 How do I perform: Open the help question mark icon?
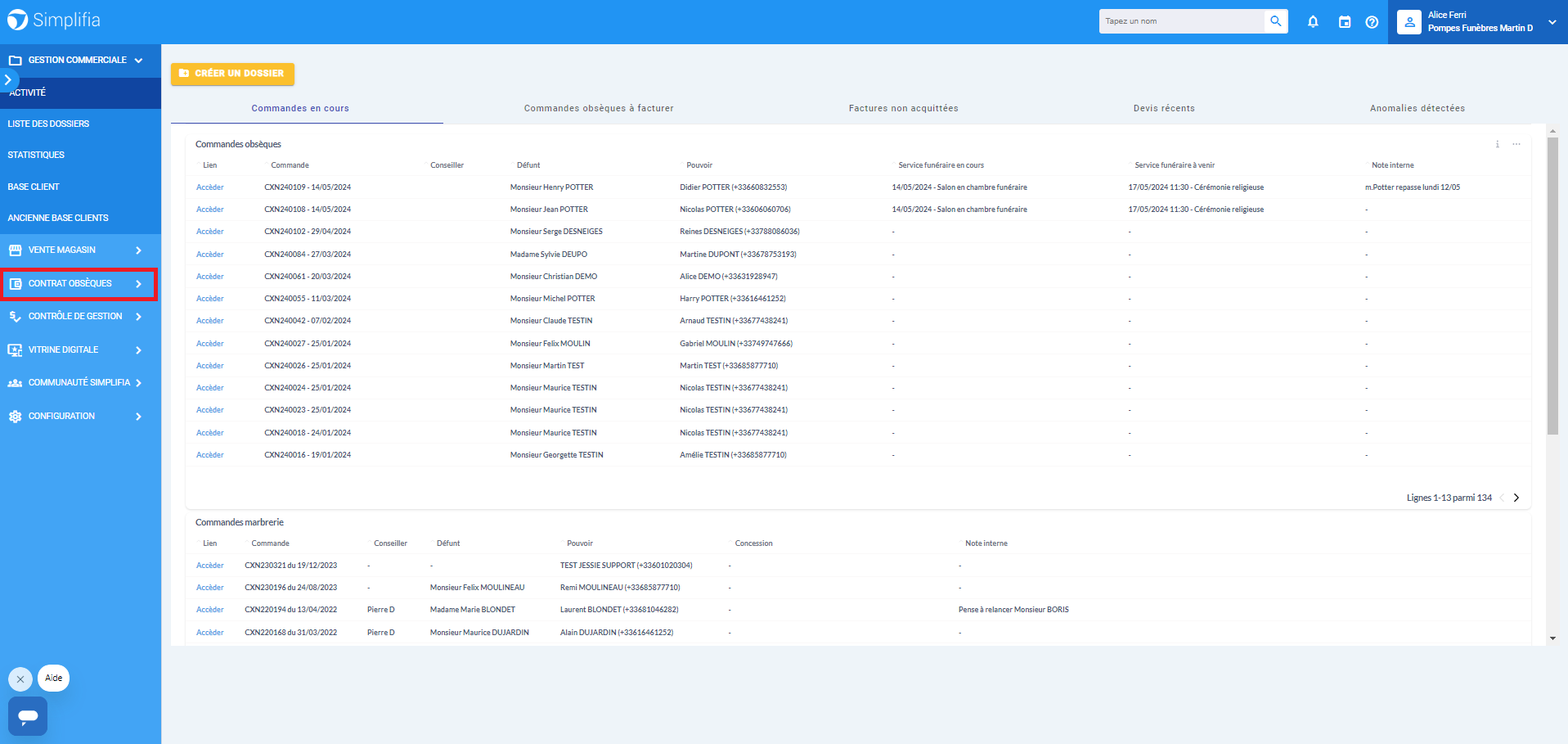[1372, 22]
